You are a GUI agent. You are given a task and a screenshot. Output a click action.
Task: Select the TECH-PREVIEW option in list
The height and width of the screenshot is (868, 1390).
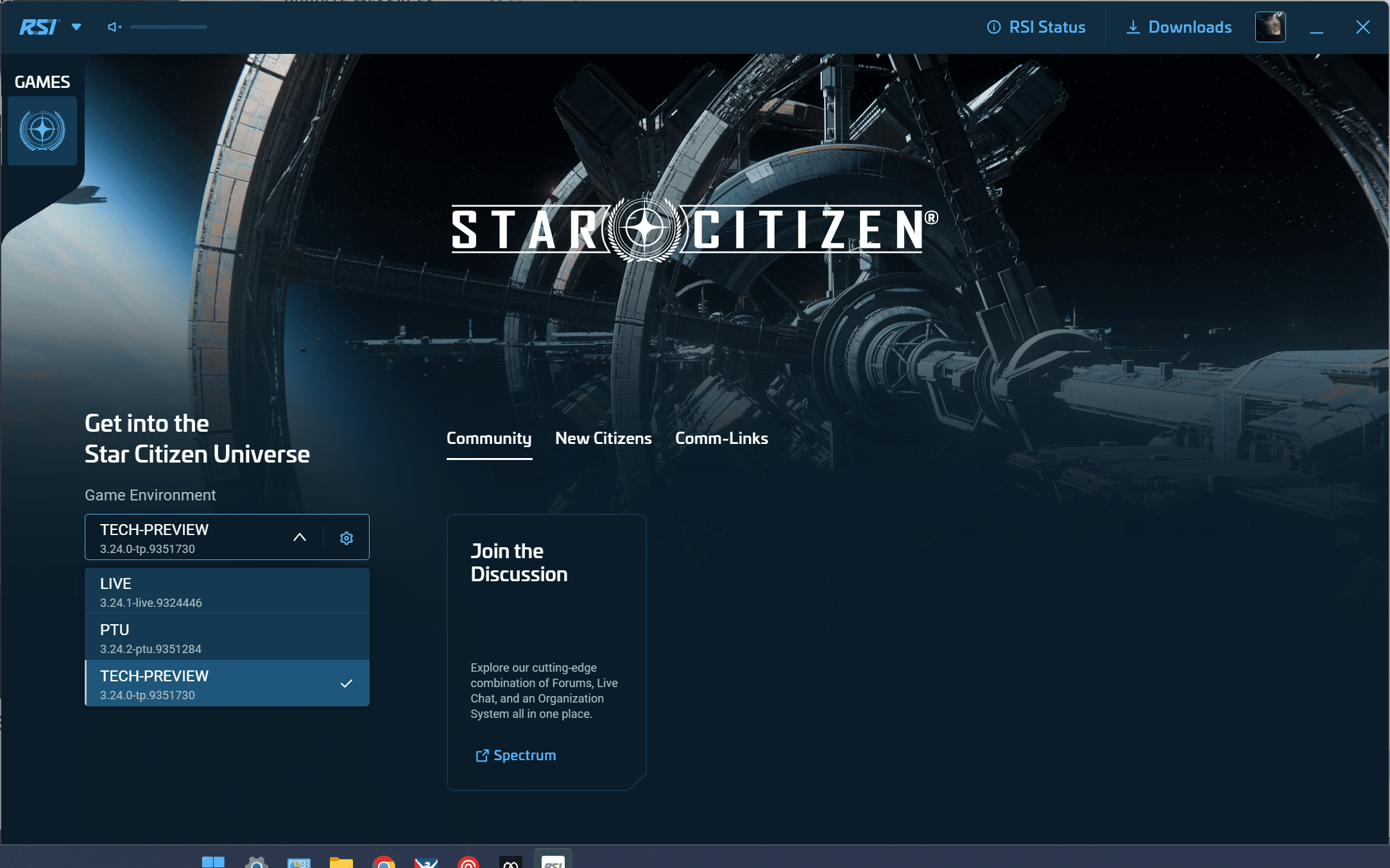227,684
